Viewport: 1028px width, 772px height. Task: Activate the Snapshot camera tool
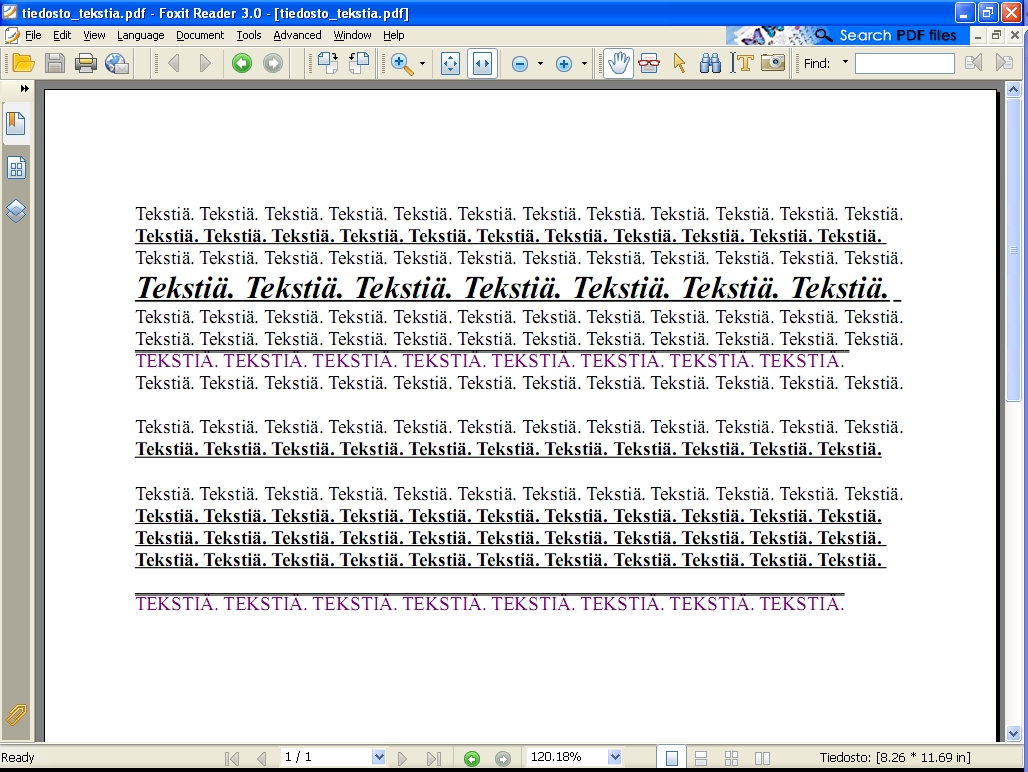click(772, 63)
